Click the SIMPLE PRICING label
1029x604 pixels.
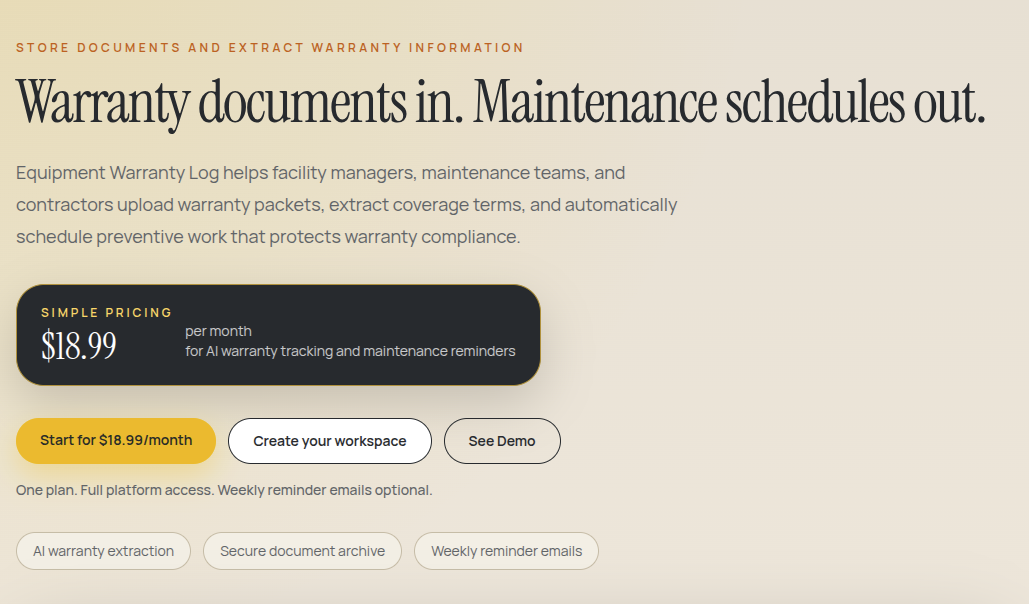(107, 312)
